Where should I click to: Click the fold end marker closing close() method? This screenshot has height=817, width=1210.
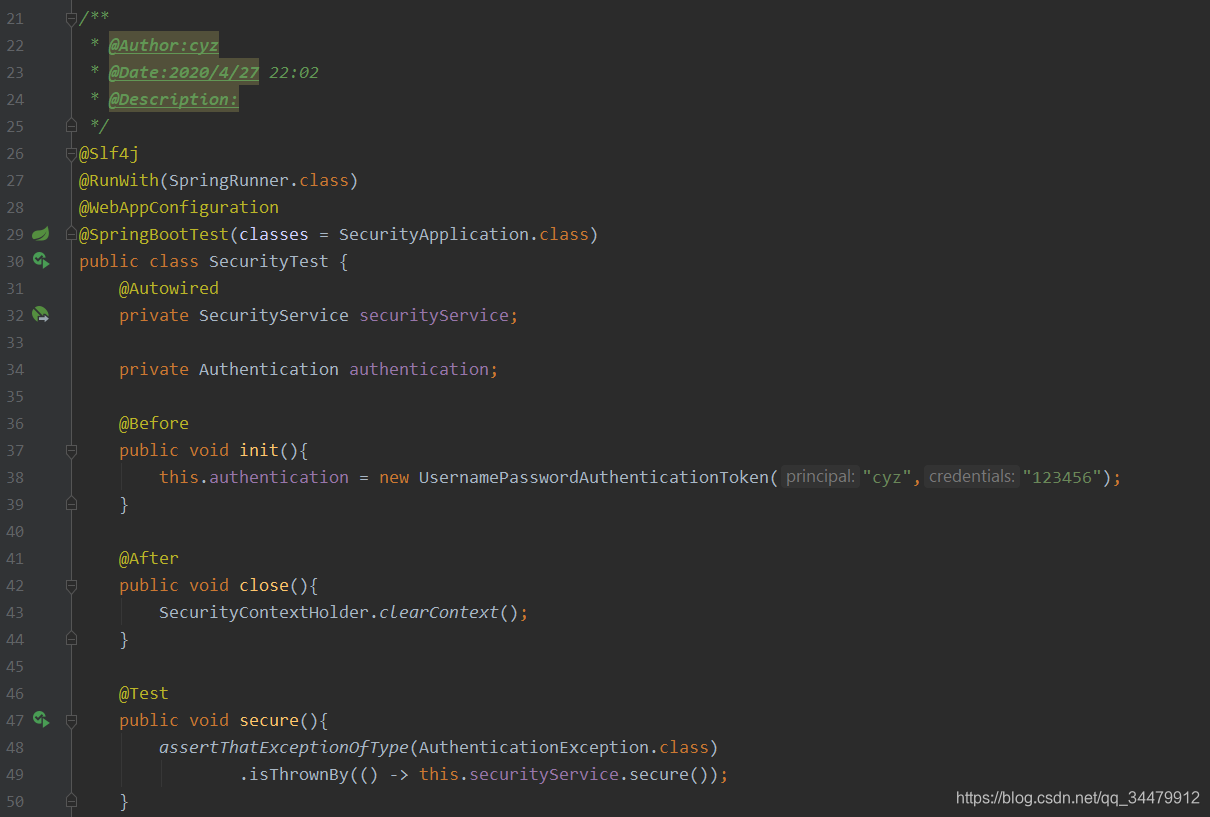(71, 639)
